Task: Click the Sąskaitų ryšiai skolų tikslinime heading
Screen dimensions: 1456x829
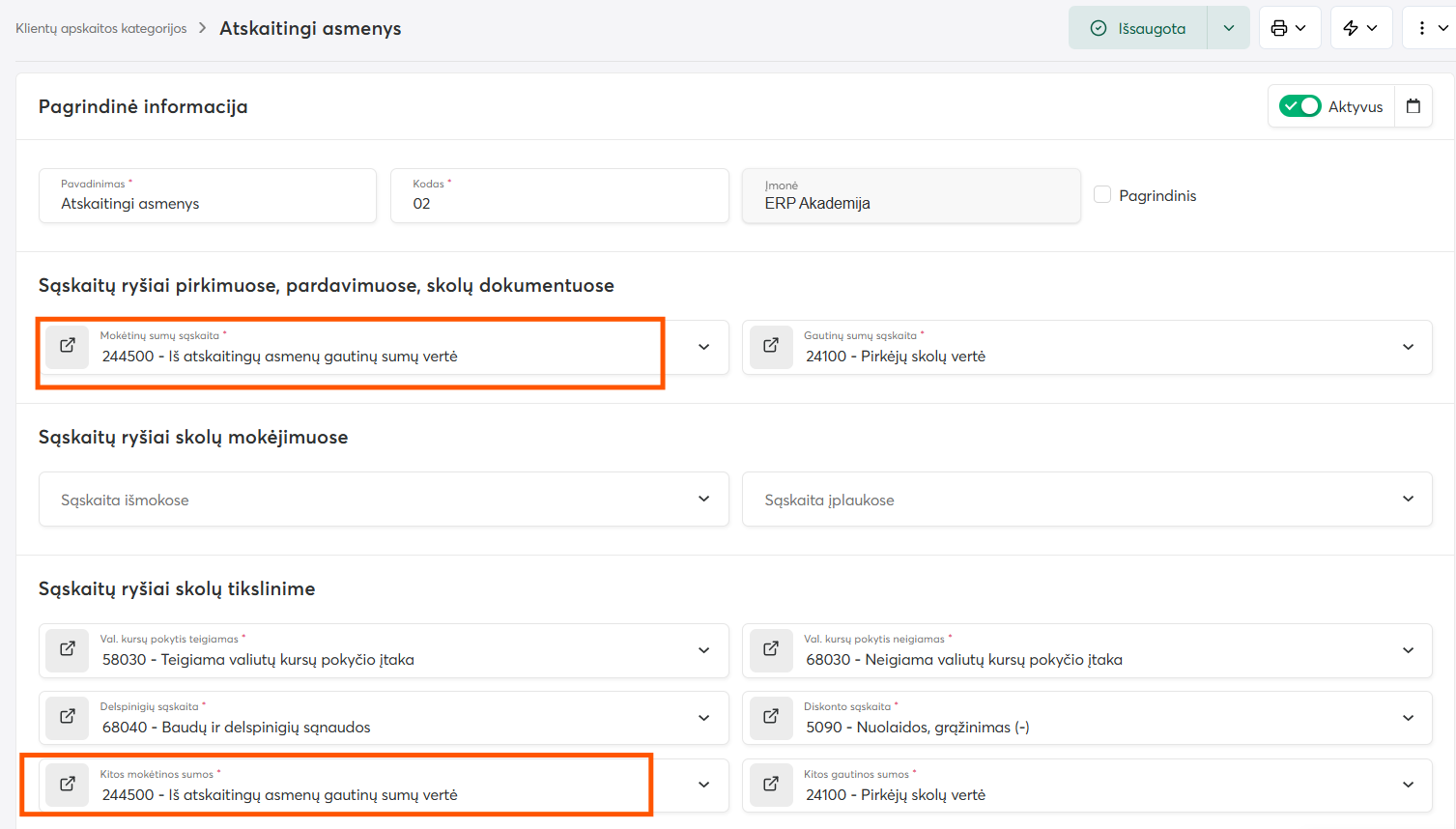Action: click(177, 588)
